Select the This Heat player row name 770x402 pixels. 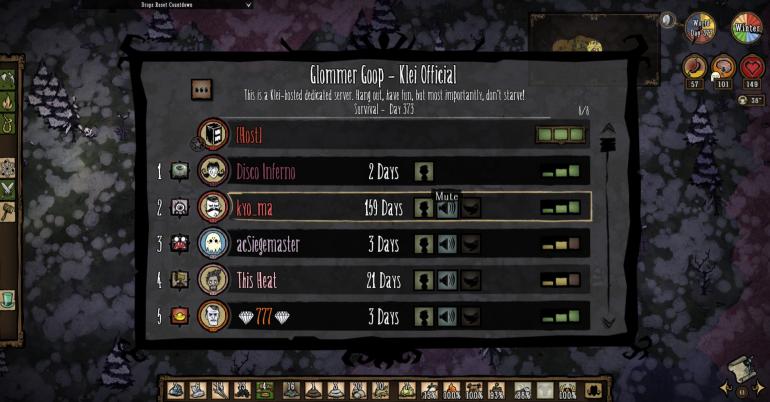pyautogui.click(x=257, y=280)
